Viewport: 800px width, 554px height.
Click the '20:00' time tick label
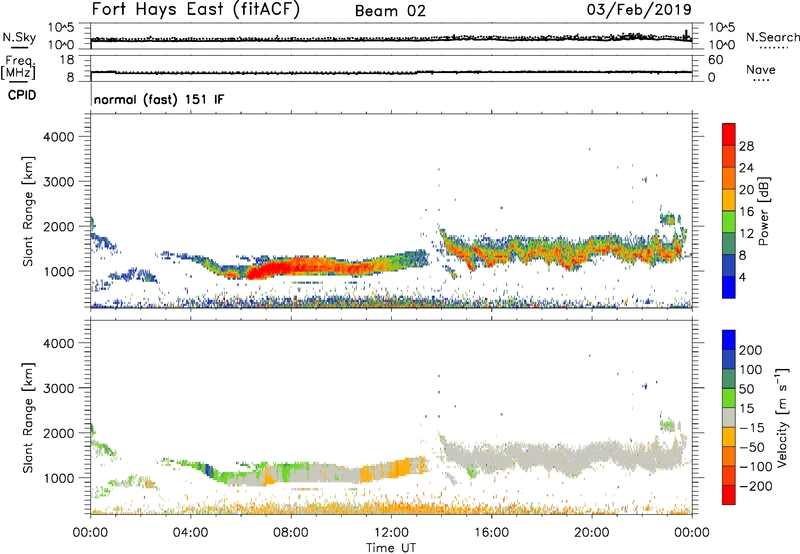591,533
